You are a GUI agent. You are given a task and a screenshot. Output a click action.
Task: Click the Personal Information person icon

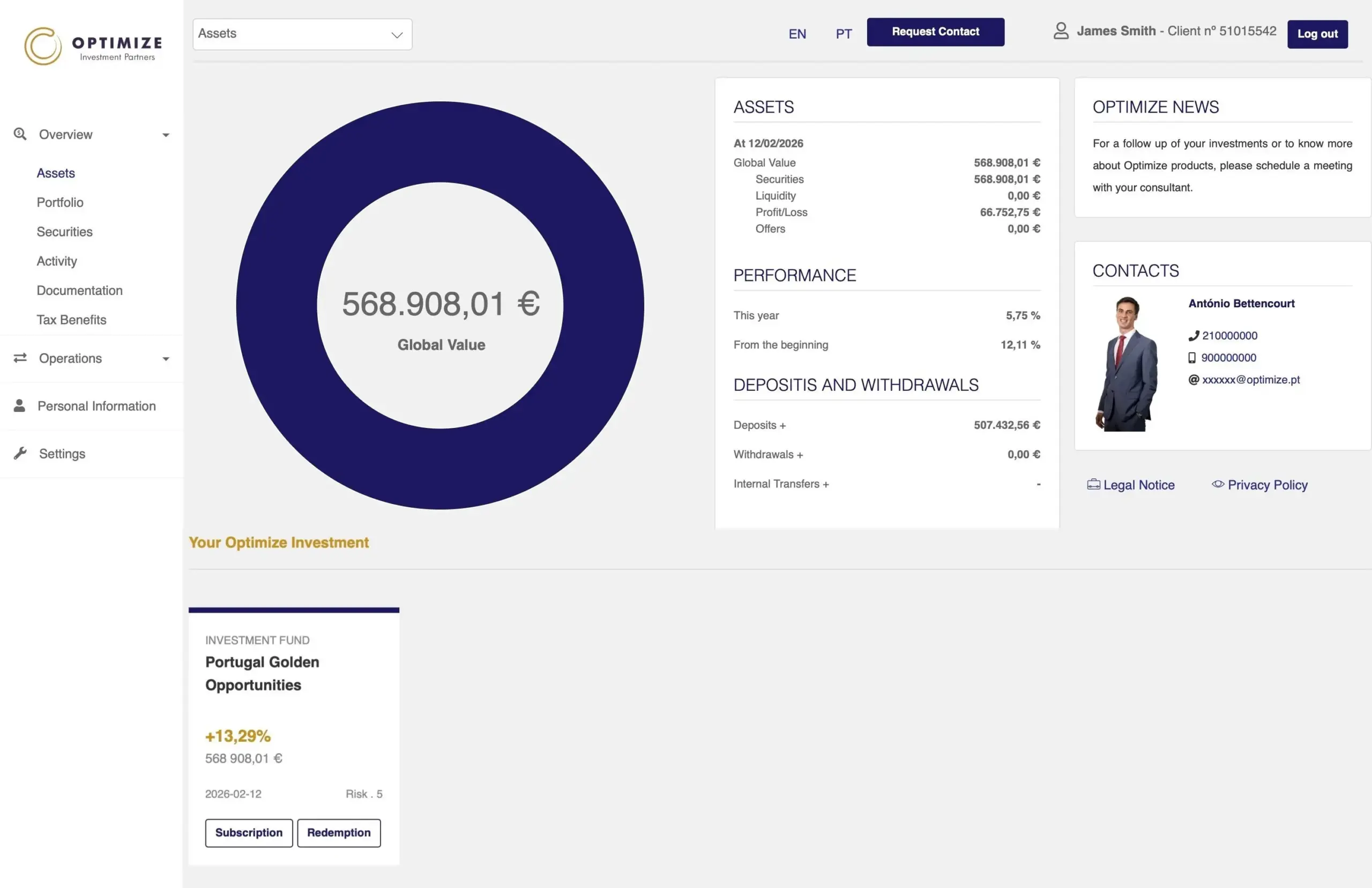coord(20,406)
